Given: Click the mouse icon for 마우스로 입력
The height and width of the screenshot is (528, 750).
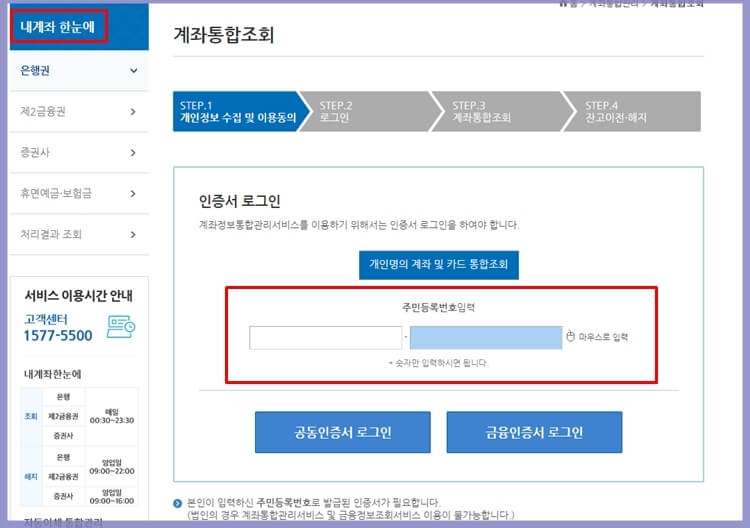Looking at the screenshot, I should (570, 336).
